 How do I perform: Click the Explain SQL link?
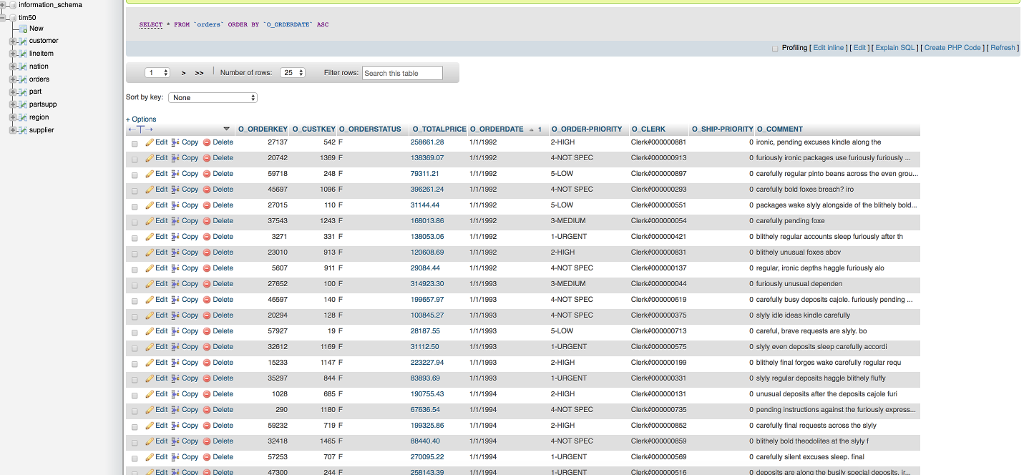[x=895, y=48]
